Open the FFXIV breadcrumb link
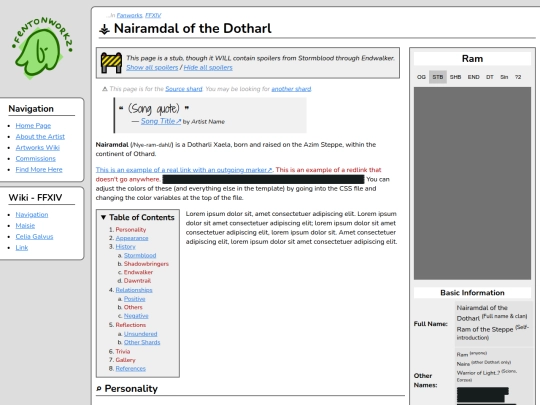This screenshot has width=540, height=405. 153,15
